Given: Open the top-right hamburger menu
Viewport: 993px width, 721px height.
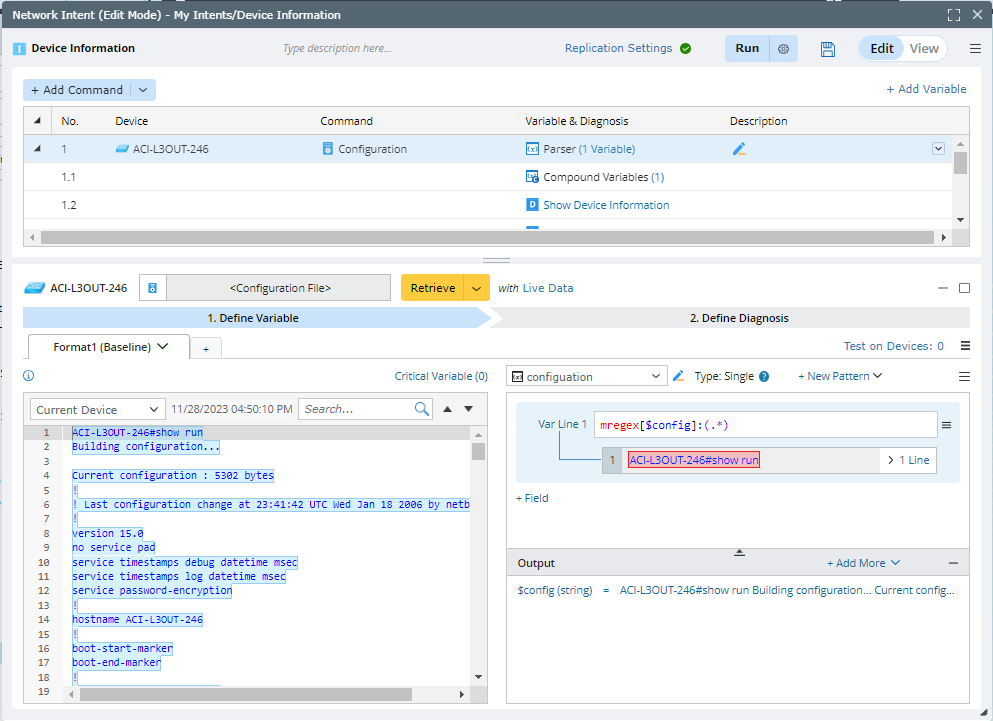Looking at the screenshot, I should coord(975,49).
